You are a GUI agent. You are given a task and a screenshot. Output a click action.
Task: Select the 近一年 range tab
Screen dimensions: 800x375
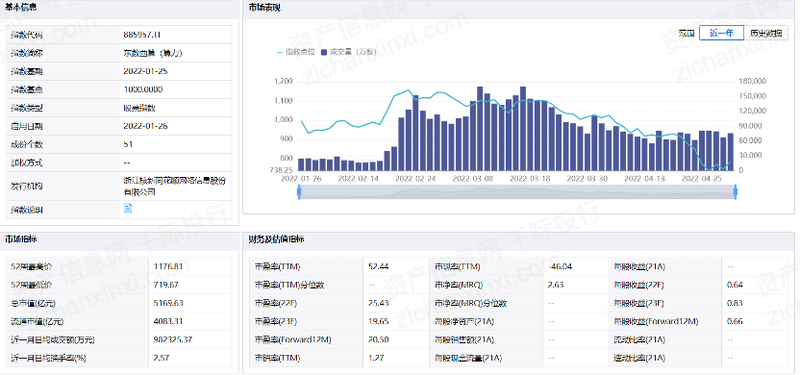(721, 33)
